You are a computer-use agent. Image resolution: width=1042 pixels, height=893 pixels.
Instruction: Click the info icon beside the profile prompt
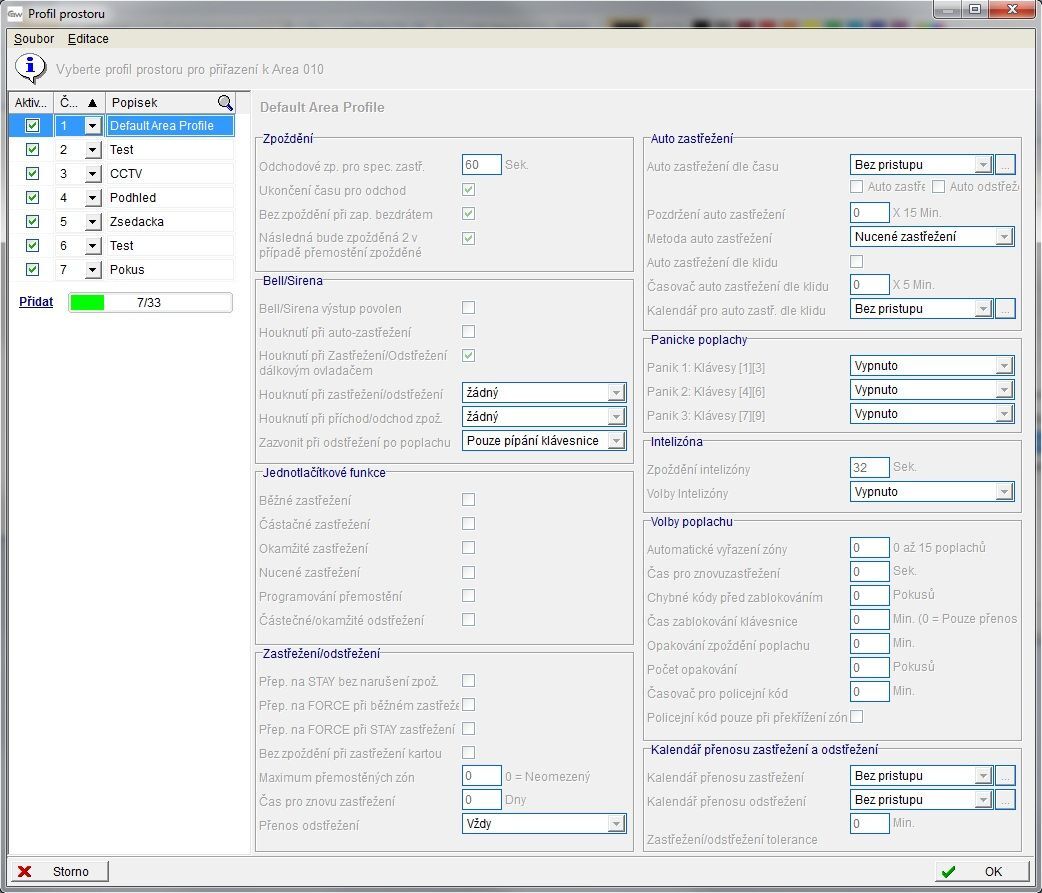point(31,68)
